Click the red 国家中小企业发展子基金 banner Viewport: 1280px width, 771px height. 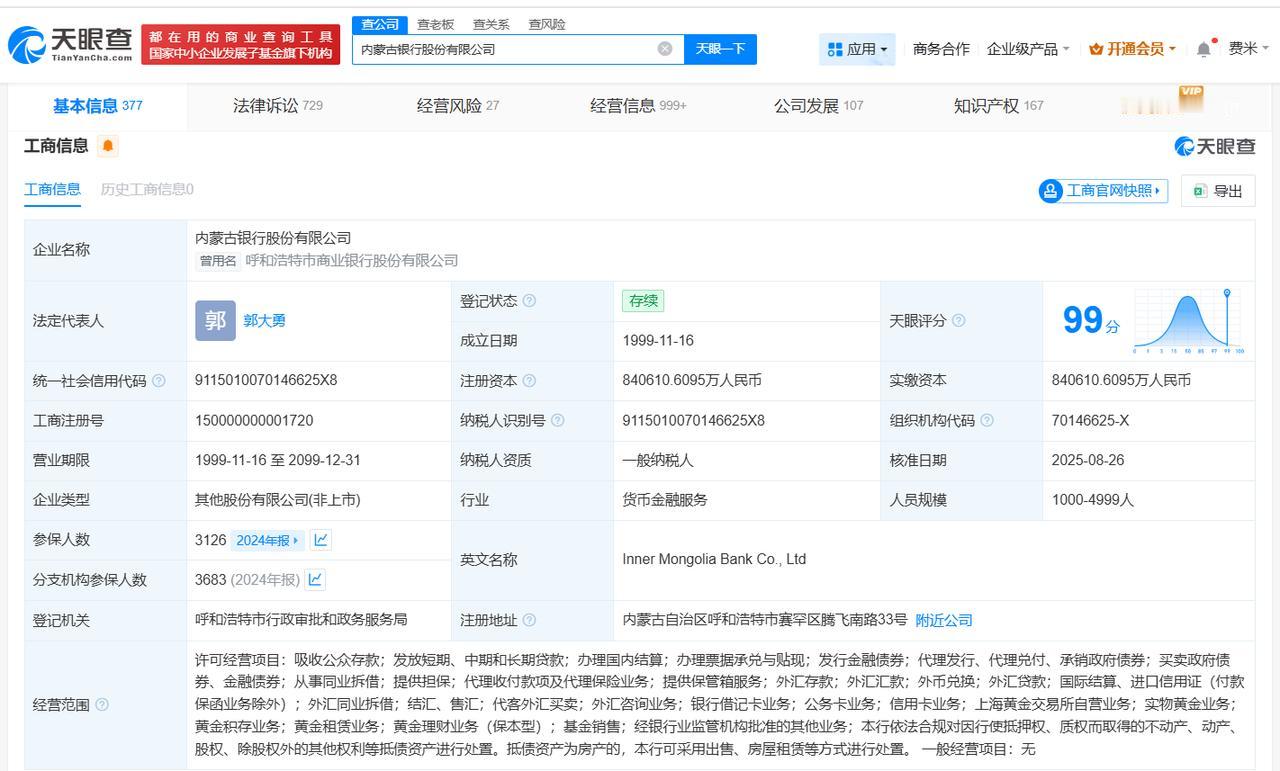pos(241,45)
